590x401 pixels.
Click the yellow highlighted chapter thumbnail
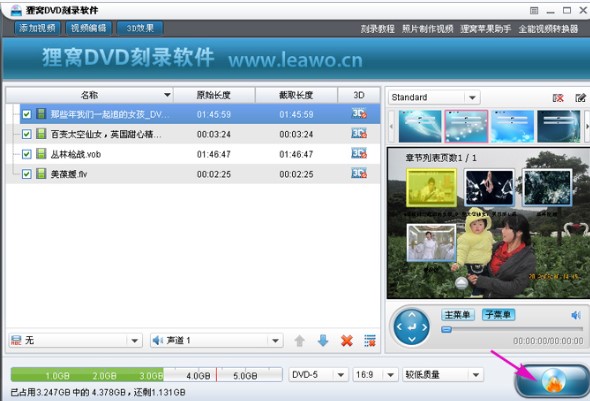coord(432,187)
